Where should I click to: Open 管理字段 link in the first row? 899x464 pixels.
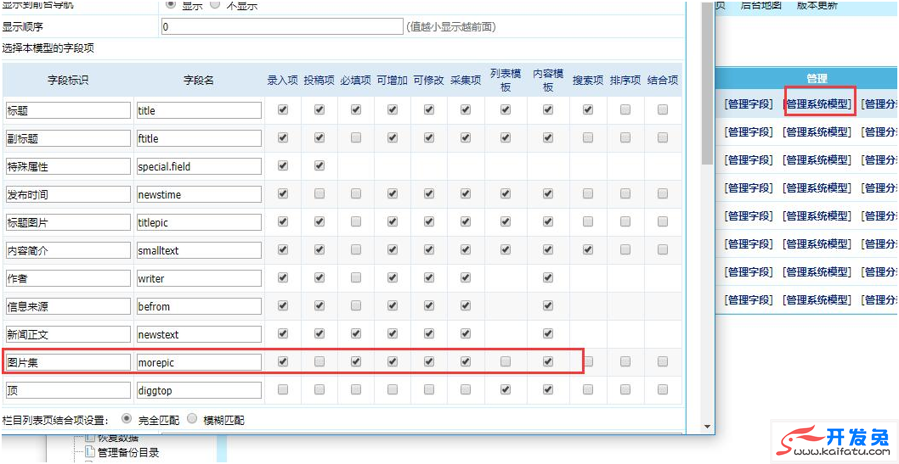(x=748, y=104)
